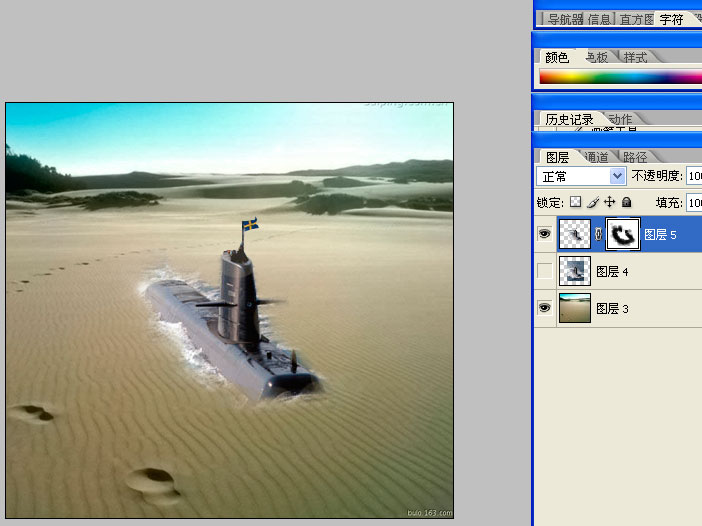The height and width of the screenshot is (526, 702).
Task: Toggle lock image pixels brush icon
Action: (x=593, y=202)
